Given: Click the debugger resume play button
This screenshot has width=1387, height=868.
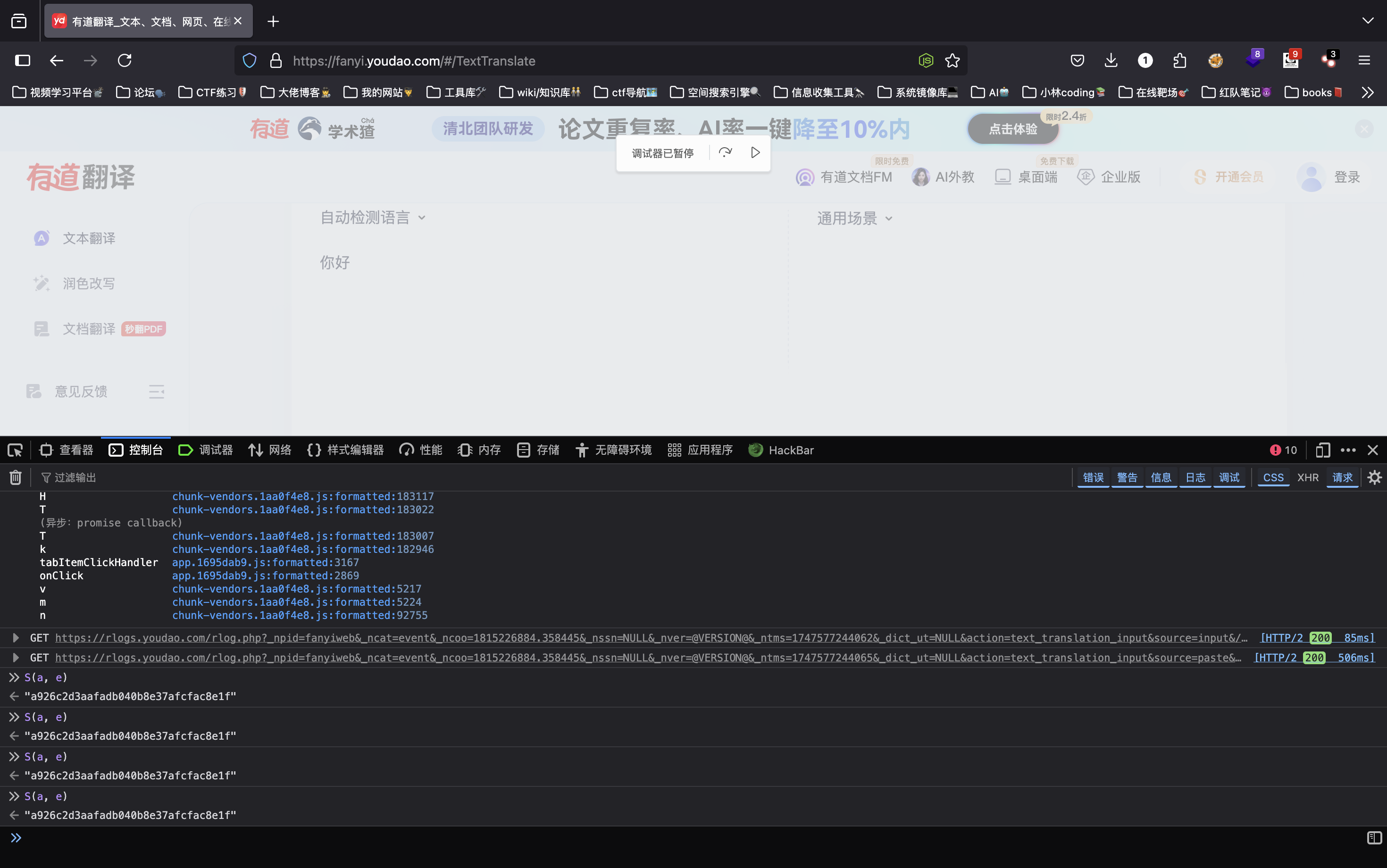Looking at the screenshot, I should tap(755, 153).
